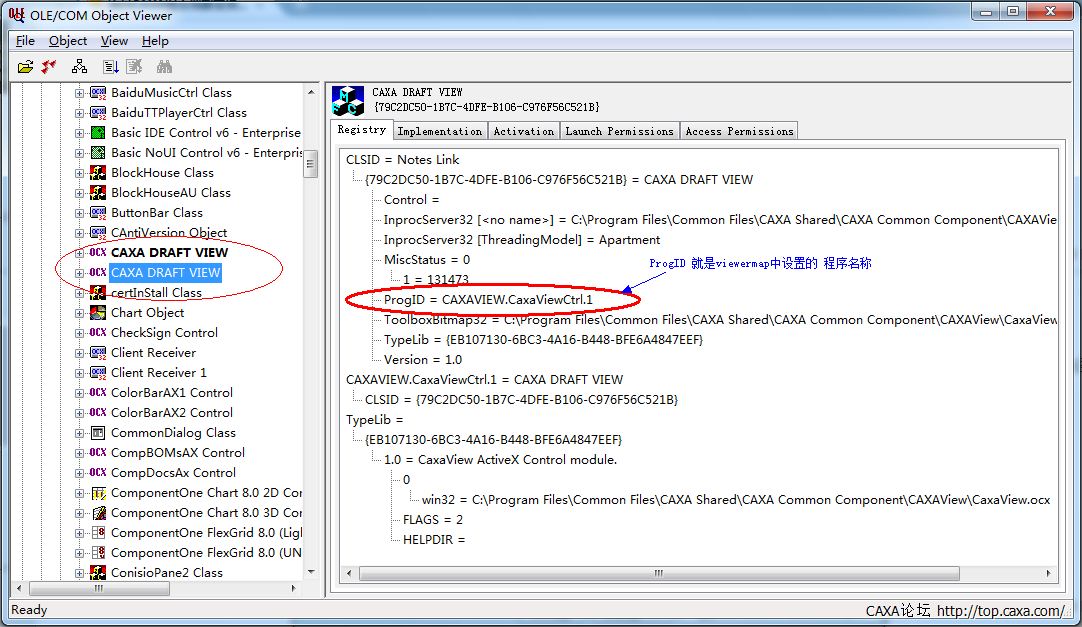
Task: Click the open folder toolbar icon
Action: [x=25, y=67]
